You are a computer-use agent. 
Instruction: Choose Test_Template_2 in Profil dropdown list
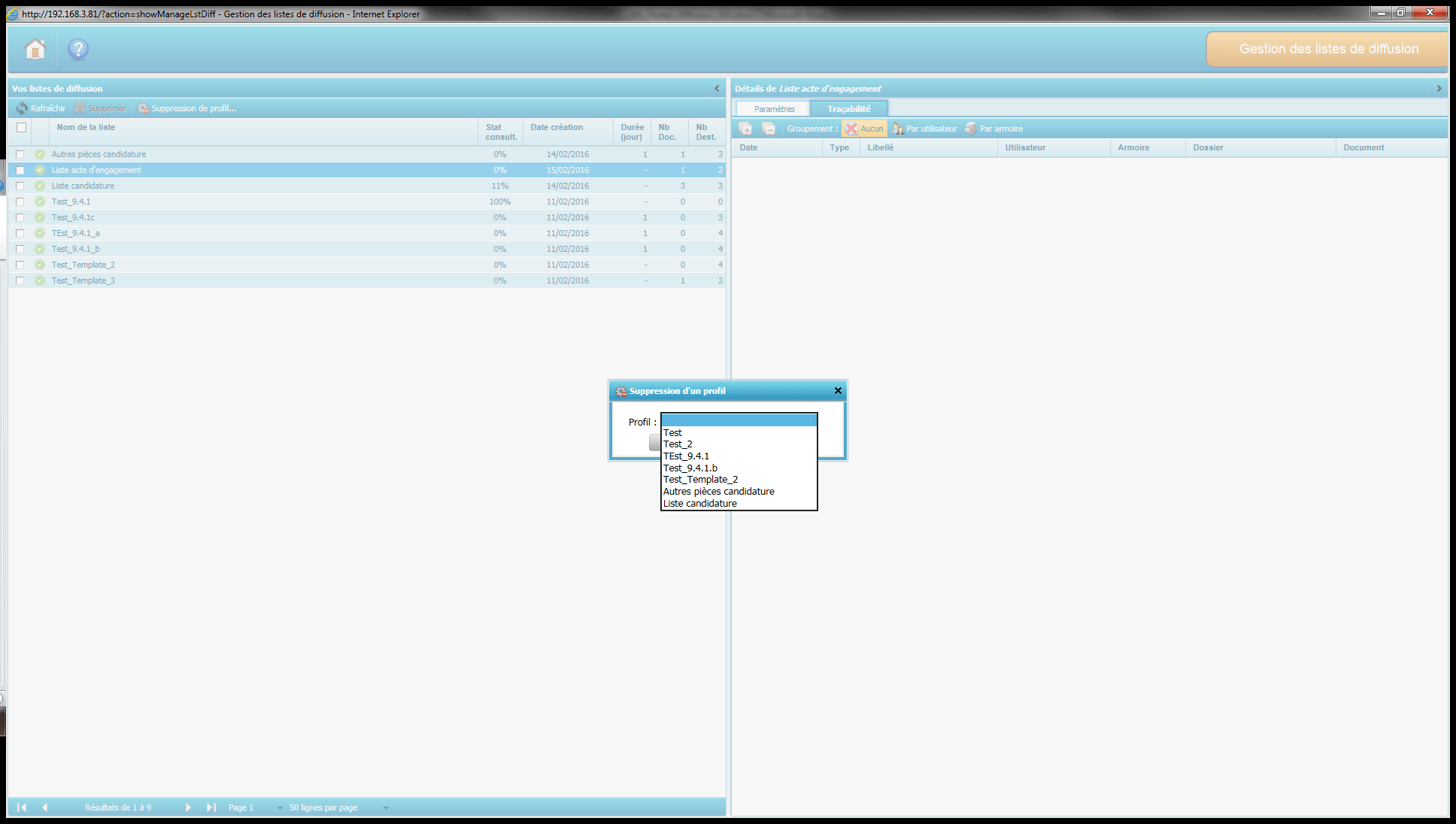click(x=700, y=480)
